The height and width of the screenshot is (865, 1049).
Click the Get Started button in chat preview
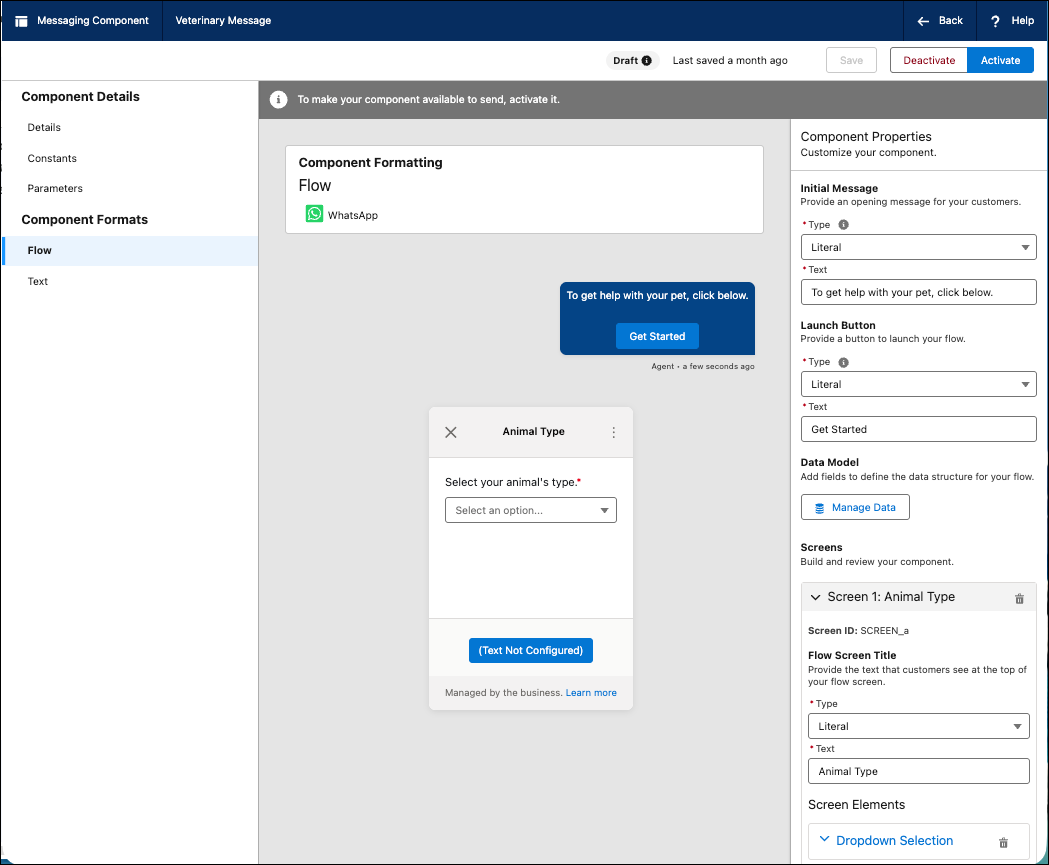[657, 337]
